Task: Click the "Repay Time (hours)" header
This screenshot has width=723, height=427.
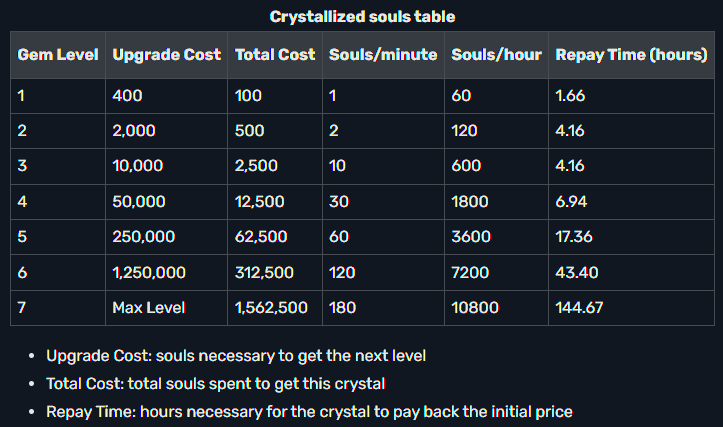Action: coord(630,55)
